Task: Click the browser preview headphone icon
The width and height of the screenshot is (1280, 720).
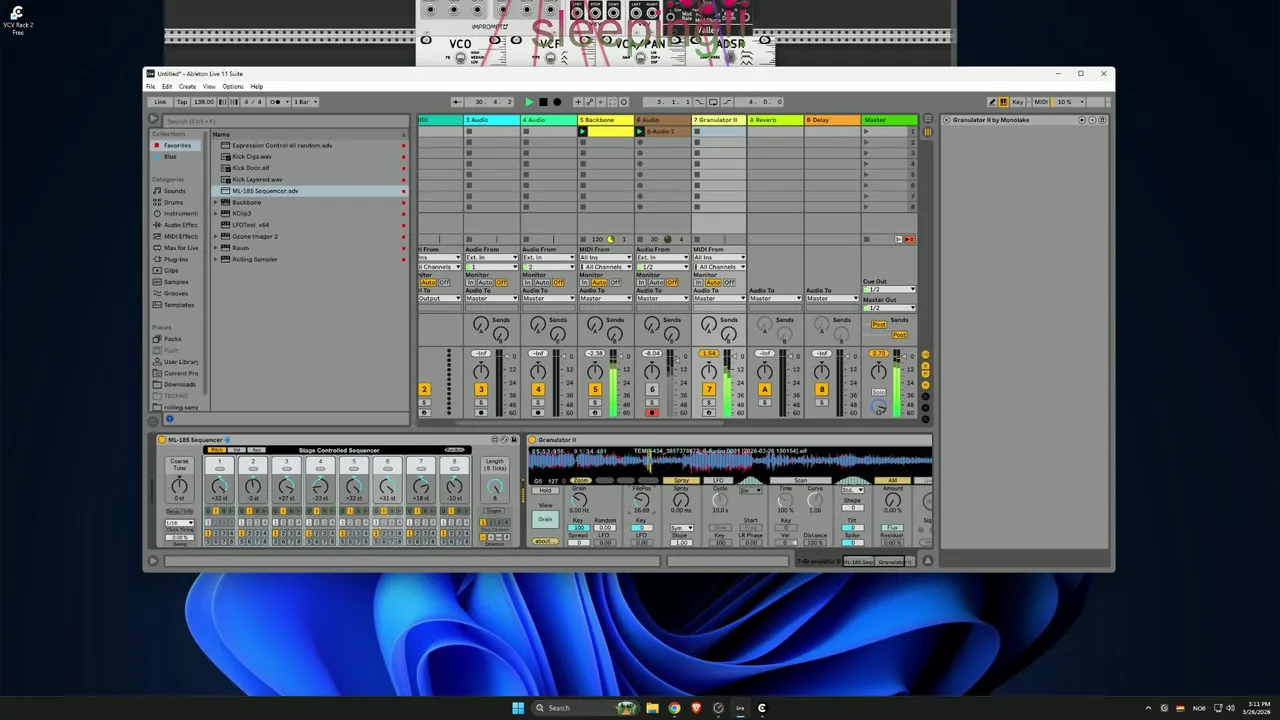Action: (x=169, y=419)
